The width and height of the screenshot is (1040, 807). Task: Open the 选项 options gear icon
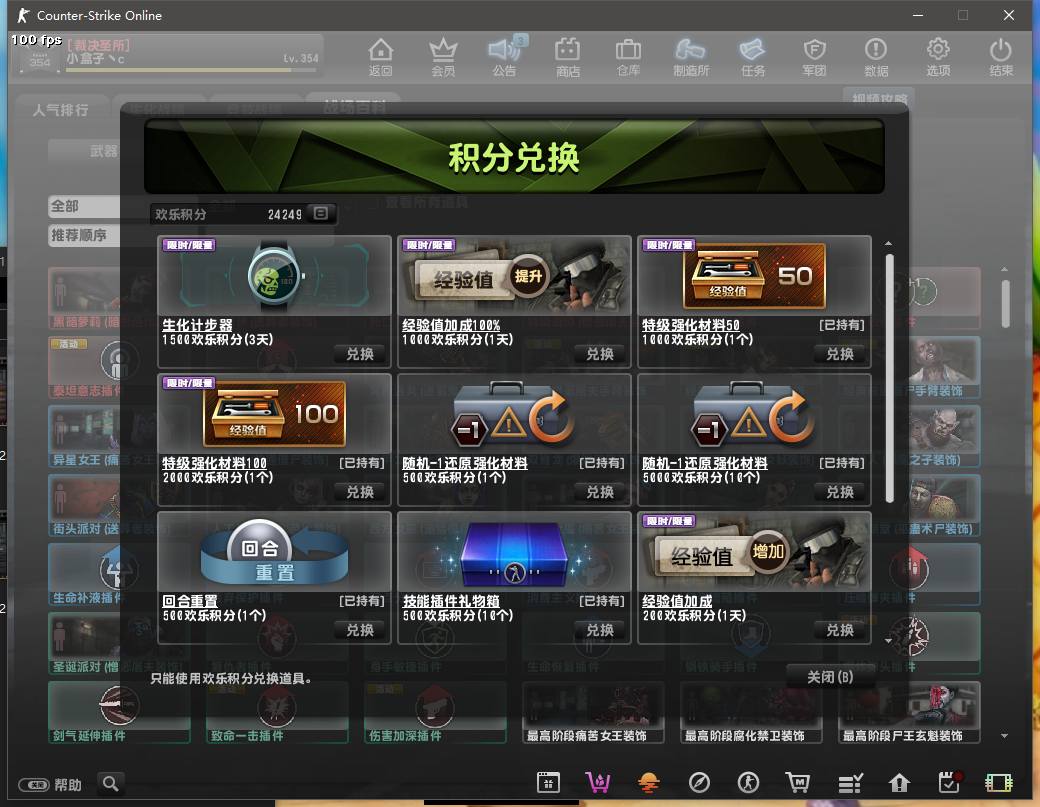click(938, 56)
